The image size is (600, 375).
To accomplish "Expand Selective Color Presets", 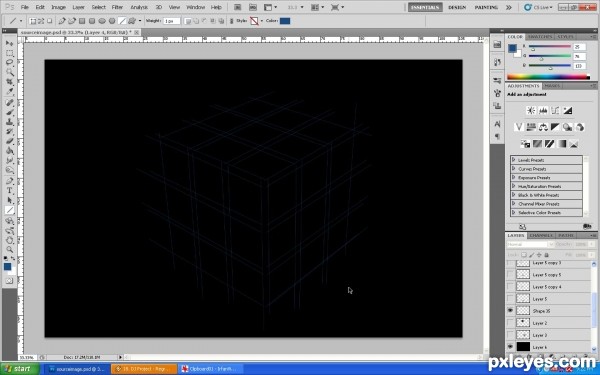I will pyautogui.click(x=514, y=212).
